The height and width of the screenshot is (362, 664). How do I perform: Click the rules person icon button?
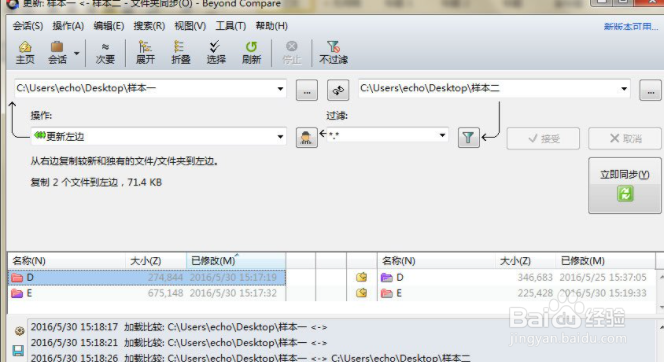click(307, 138)
